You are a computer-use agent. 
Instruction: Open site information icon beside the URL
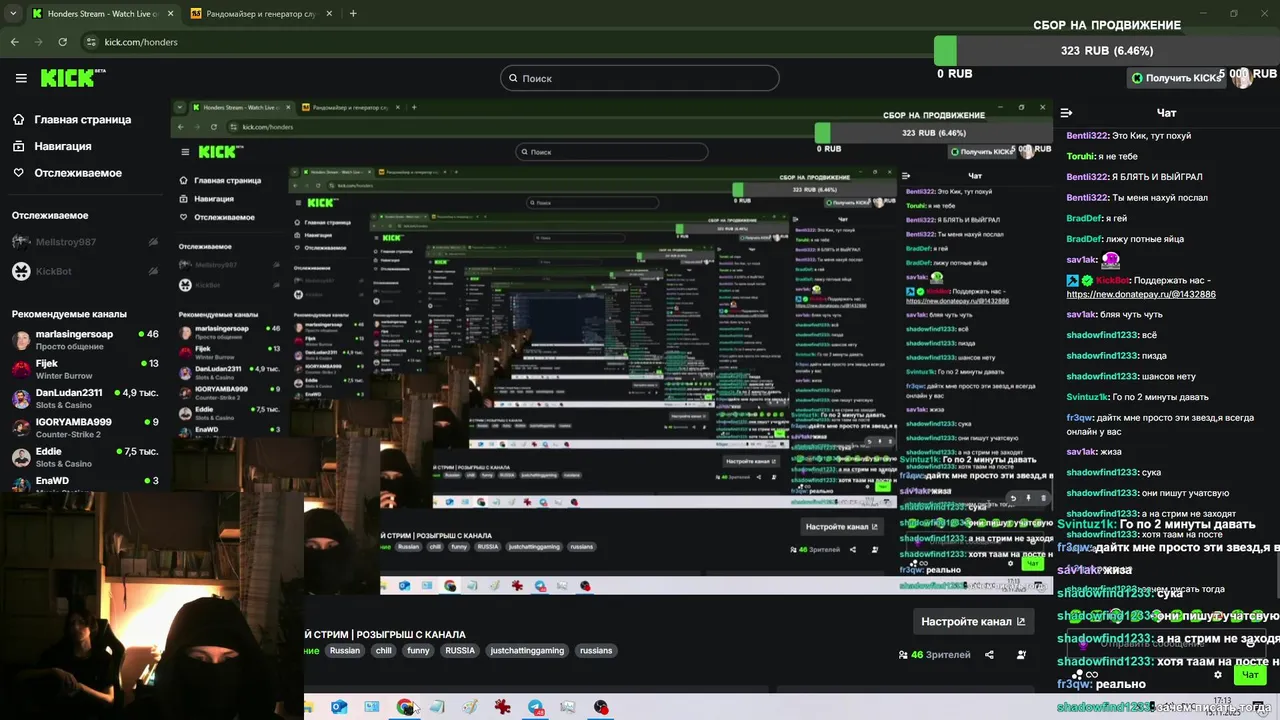pyautogui.click(x=91, y=42)
